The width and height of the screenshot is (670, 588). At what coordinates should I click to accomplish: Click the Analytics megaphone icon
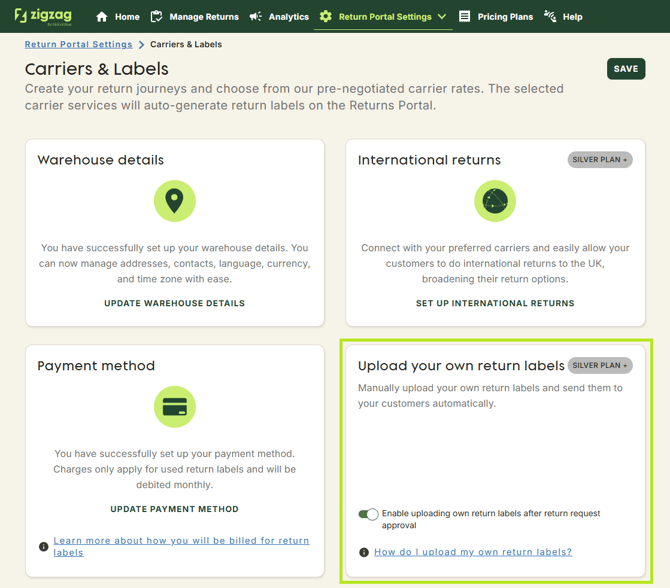pos(255,17)
